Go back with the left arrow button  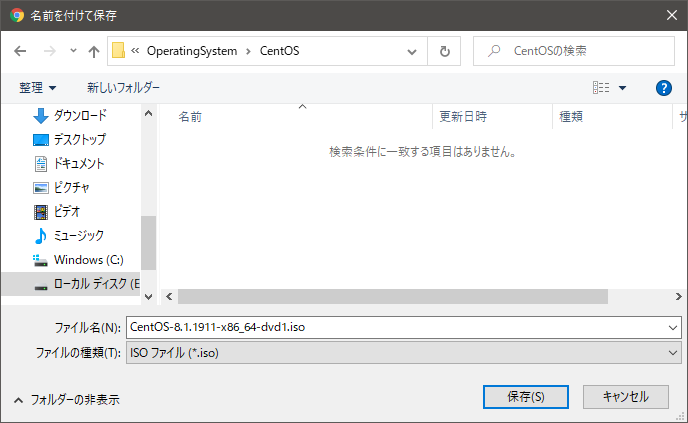pos(20,51)
